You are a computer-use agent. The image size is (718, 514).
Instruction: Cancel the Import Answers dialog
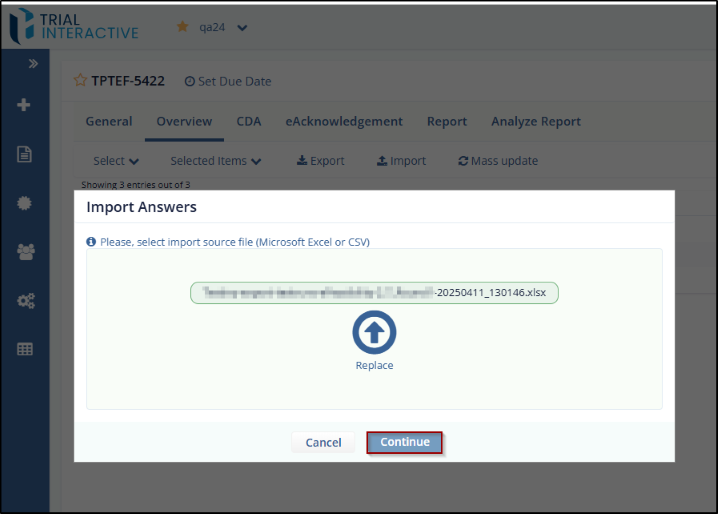(323, 442)
